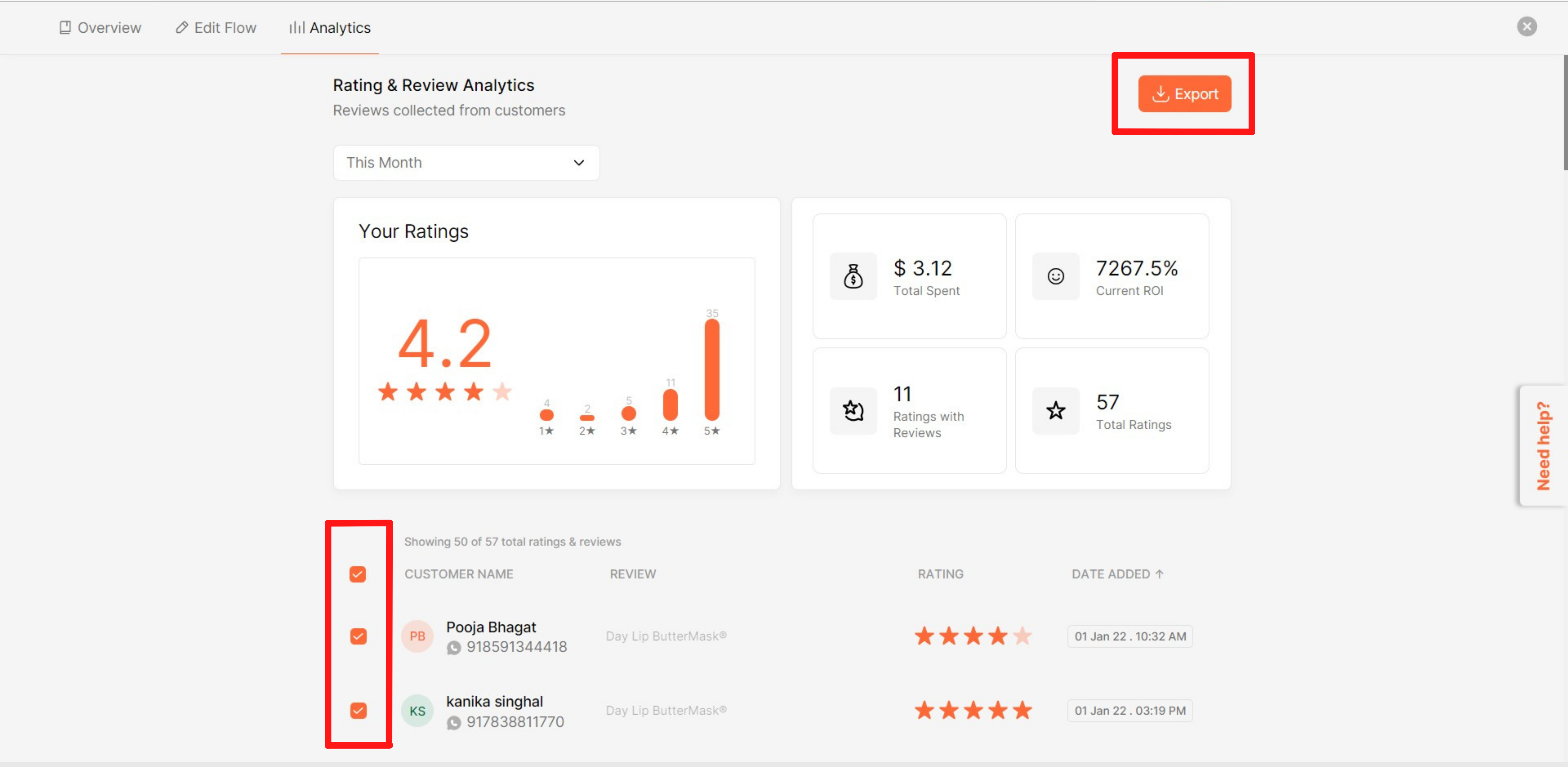This screenshot has width=1568, height=767.
Task: Switch to the Edit Flow tab
Action: point(216,27)
